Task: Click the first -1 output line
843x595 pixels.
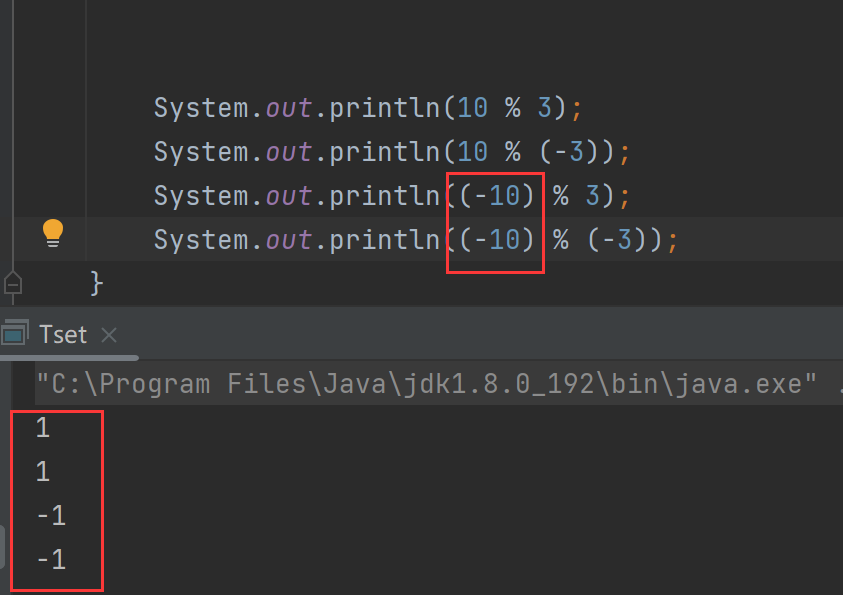Action: click(x=52, y=516)
